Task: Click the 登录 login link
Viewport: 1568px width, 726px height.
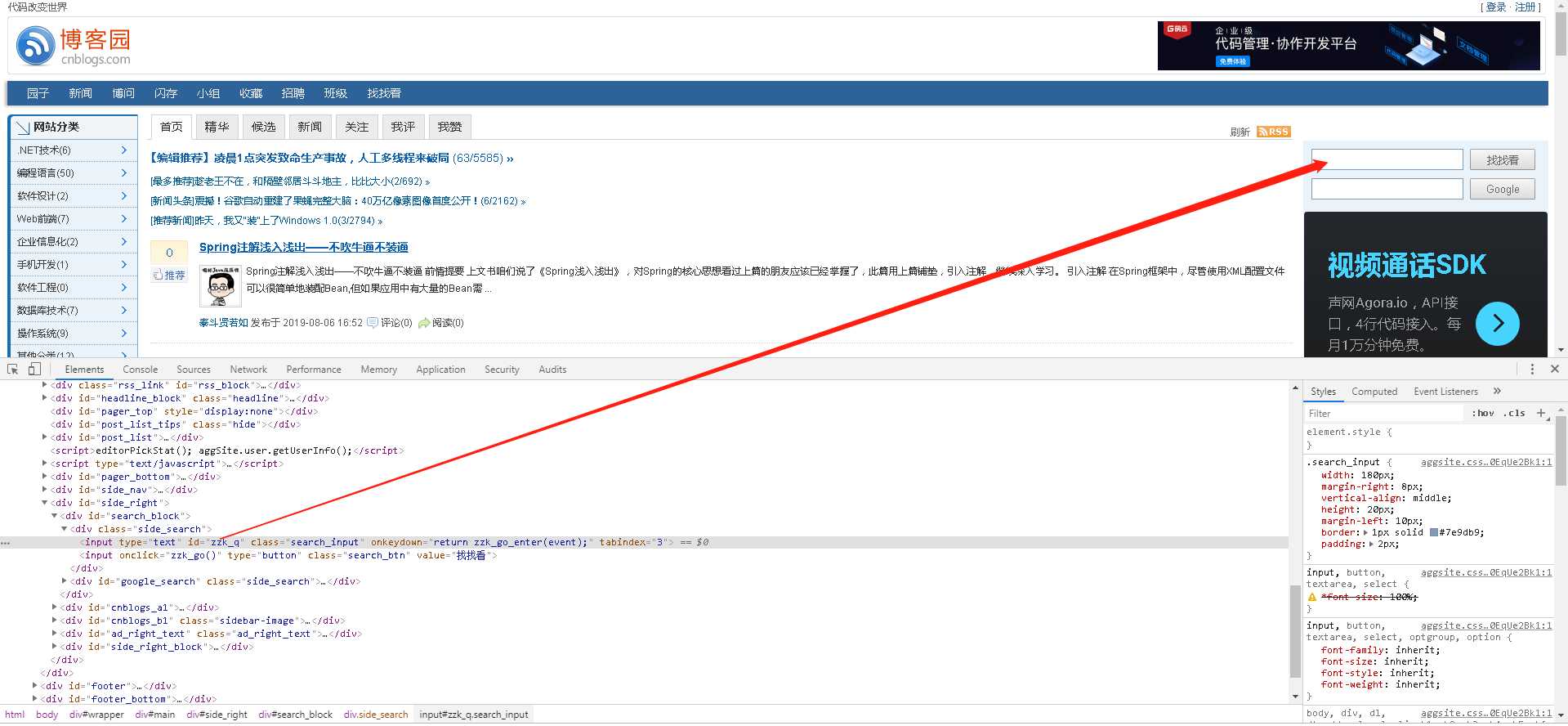Action: (1495, 7)
